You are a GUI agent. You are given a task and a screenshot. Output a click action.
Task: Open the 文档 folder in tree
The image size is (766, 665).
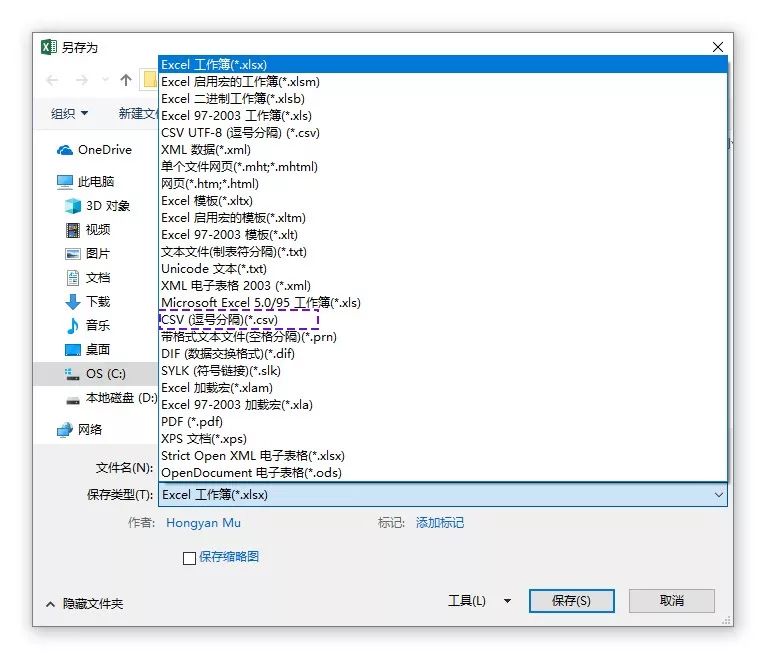[98, 278]
